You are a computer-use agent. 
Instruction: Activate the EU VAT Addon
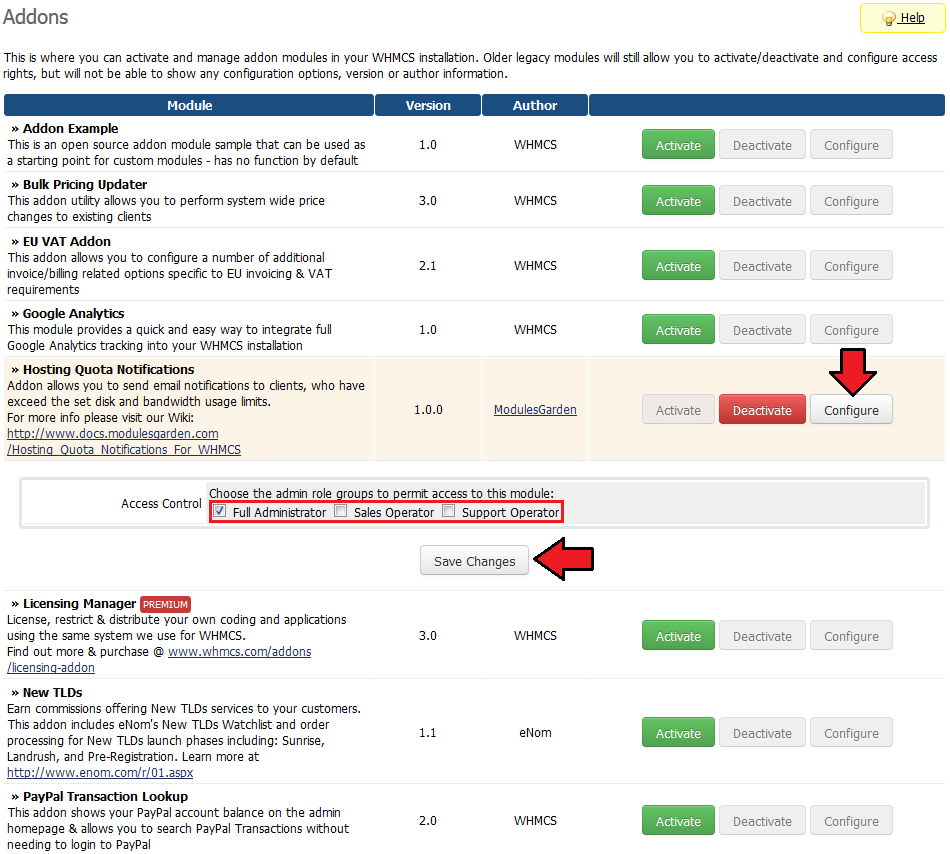click(678, 266)
